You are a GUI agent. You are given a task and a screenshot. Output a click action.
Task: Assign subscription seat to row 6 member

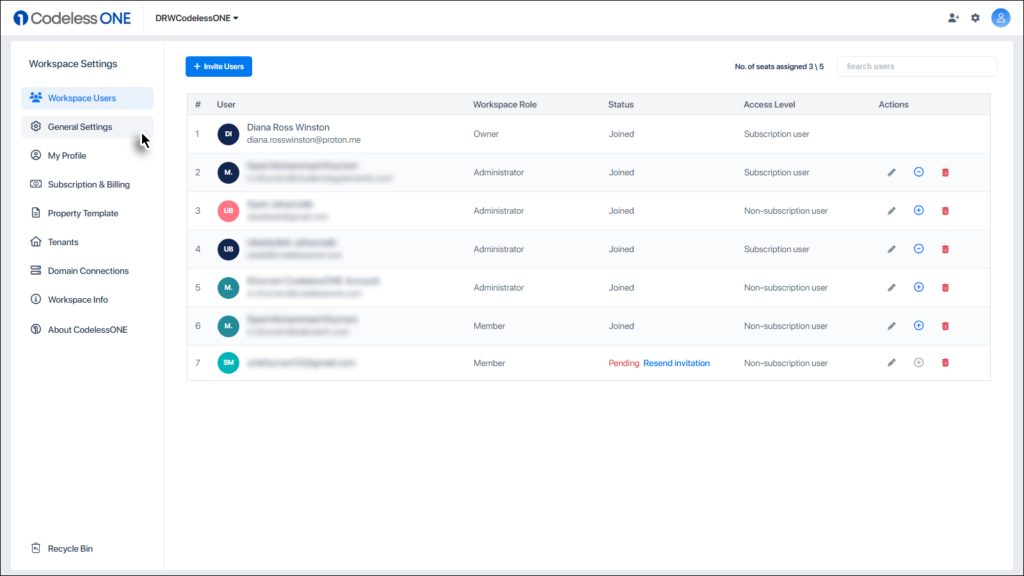pos(919,325)
